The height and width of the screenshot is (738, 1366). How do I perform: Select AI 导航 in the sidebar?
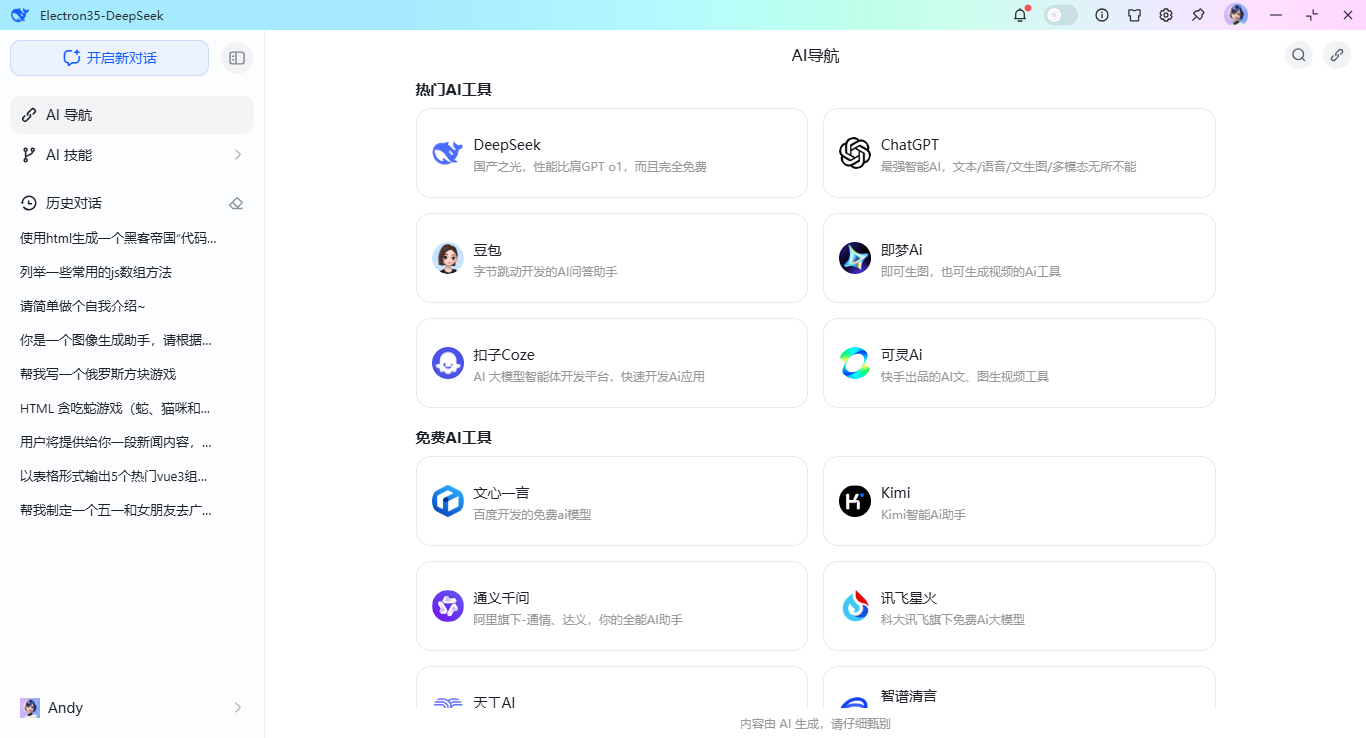coord(130,114)
